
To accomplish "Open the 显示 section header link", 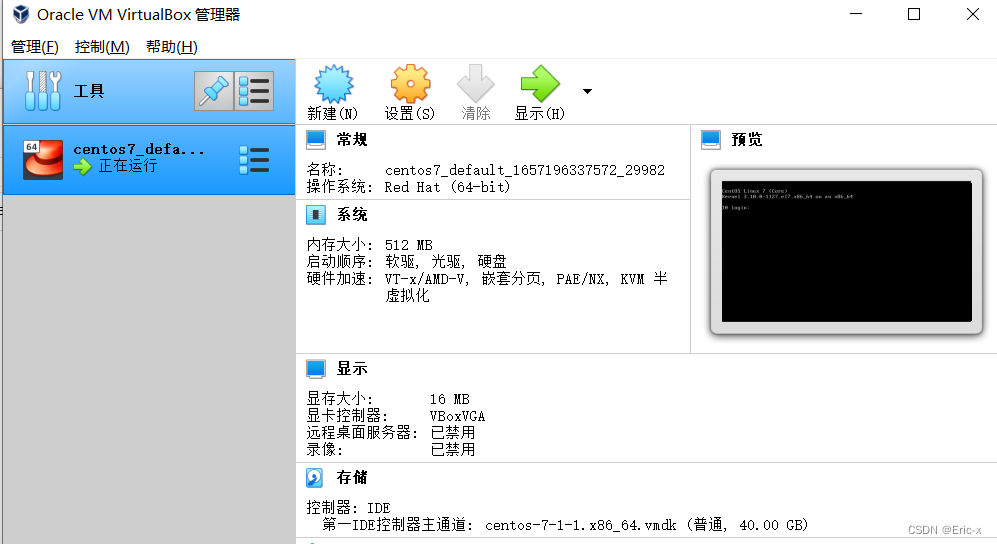I will (x=352, y=369).
